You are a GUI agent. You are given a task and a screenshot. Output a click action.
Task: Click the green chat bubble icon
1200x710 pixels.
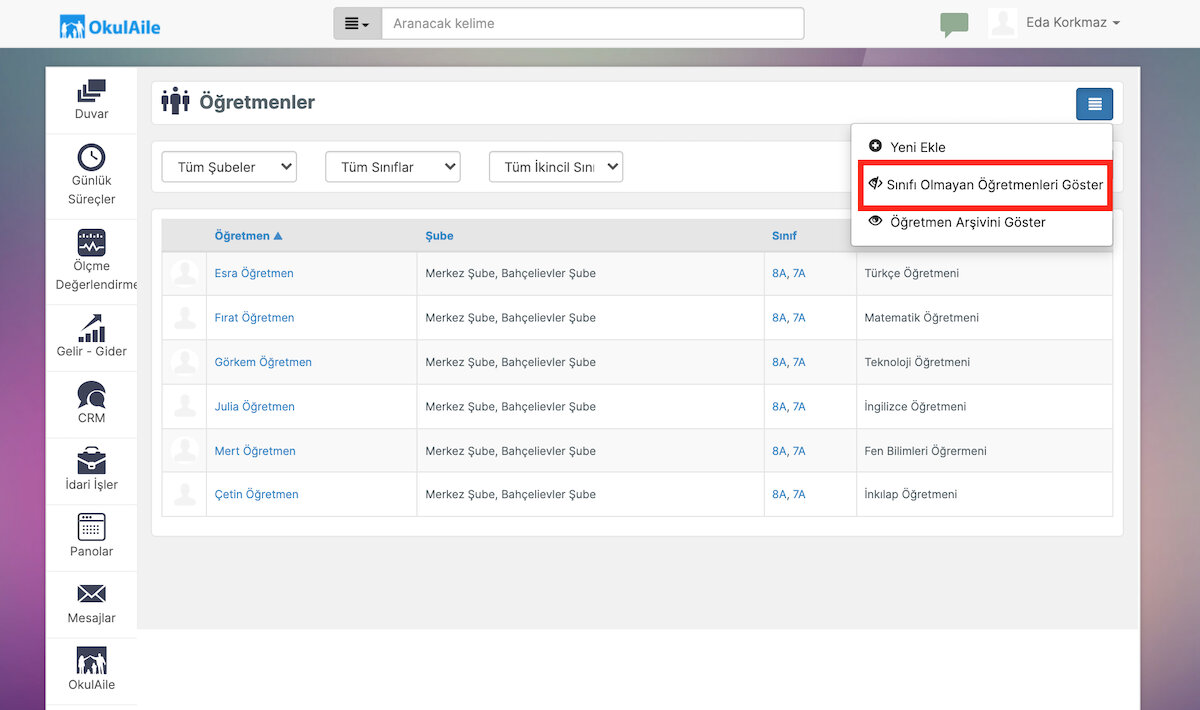(x=955, y=24)
